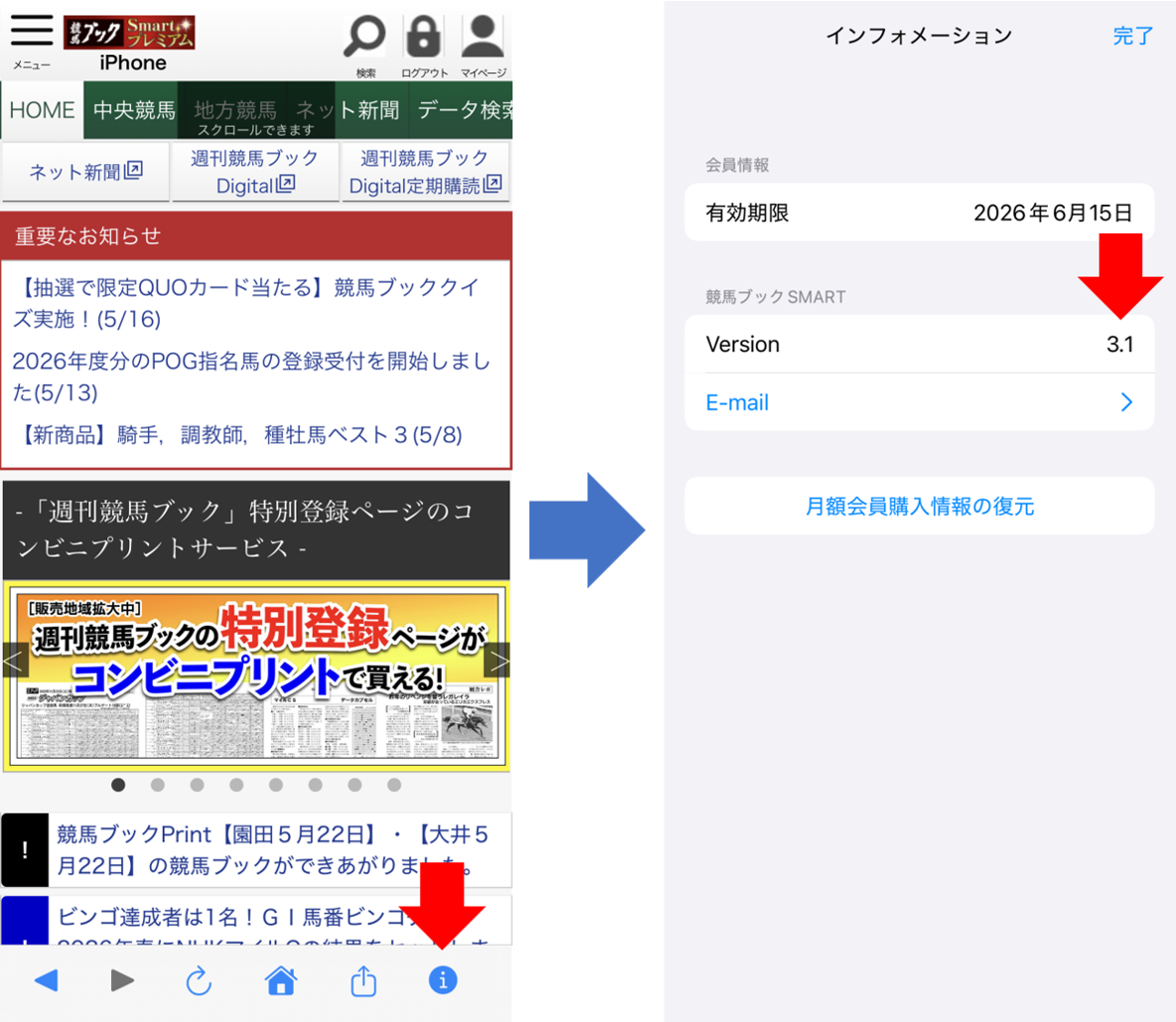Go back with the left triangle icon
This screenshot has height=1022, width=1176.
point(47,980)
